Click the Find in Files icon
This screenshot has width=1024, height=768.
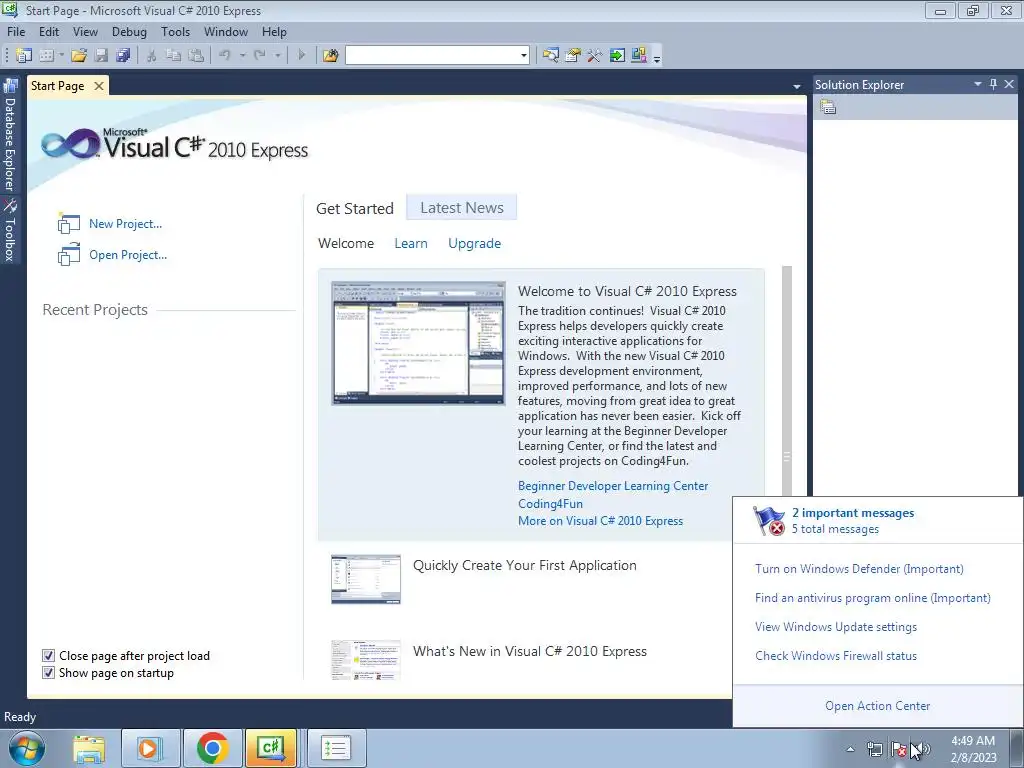330,56
